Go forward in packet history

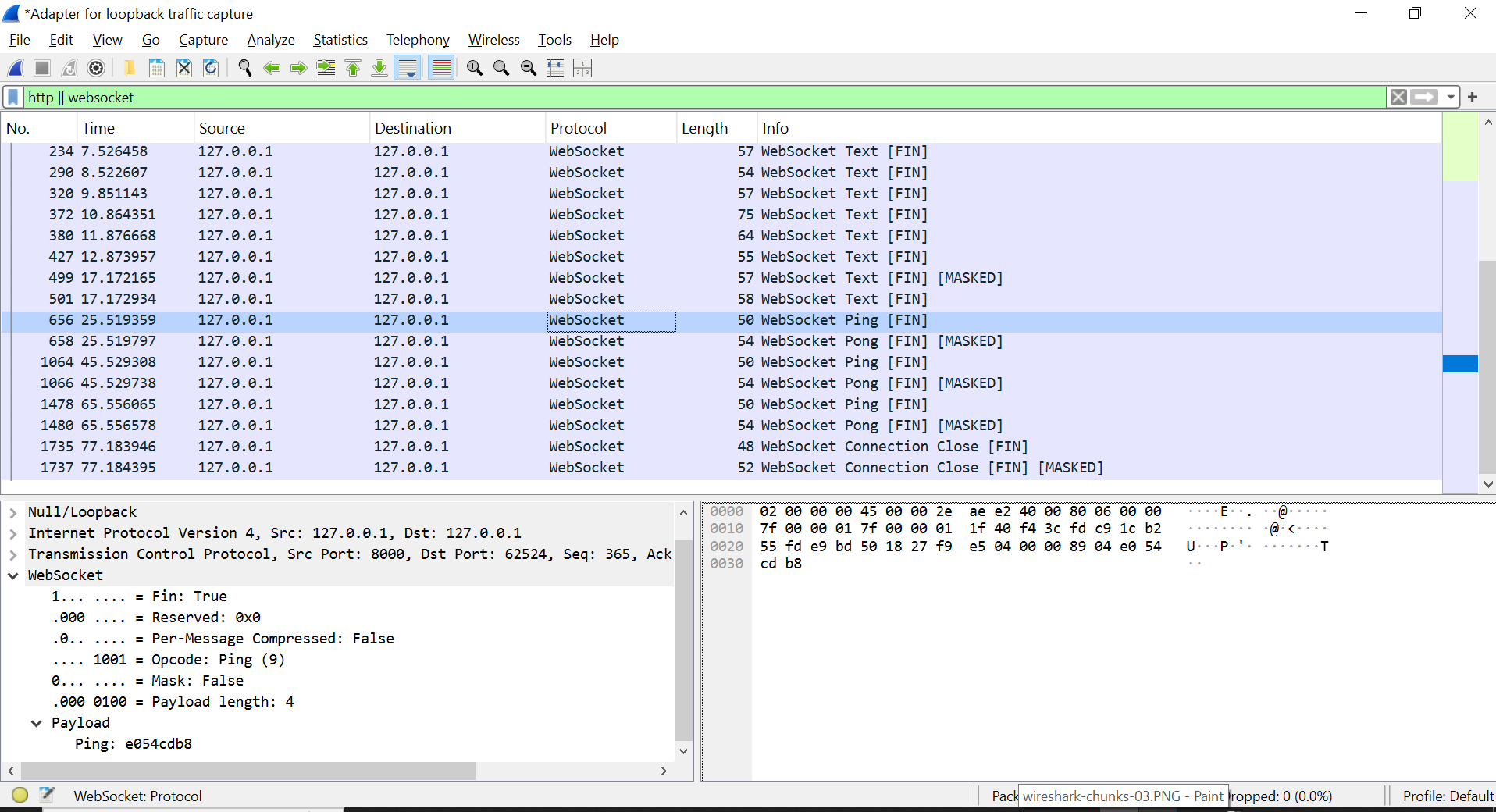(298, 68)
